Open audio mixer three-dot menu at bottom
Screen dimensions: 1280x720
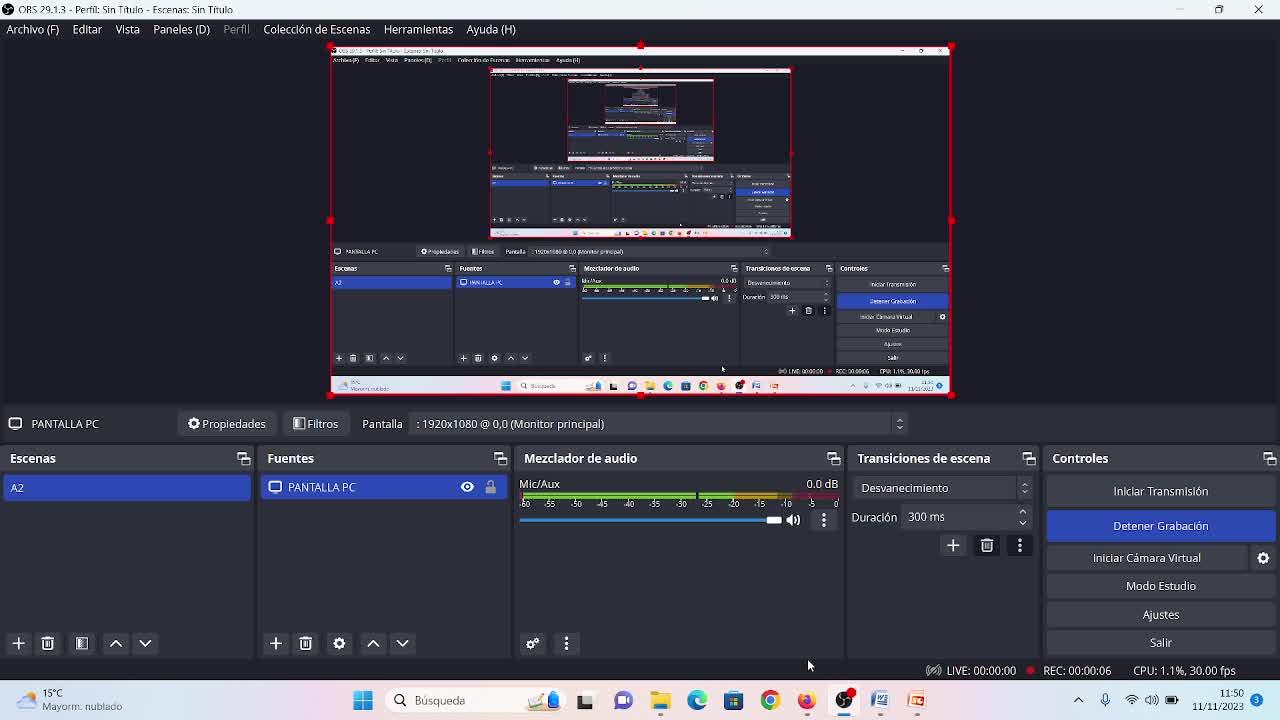coord(566,643)
